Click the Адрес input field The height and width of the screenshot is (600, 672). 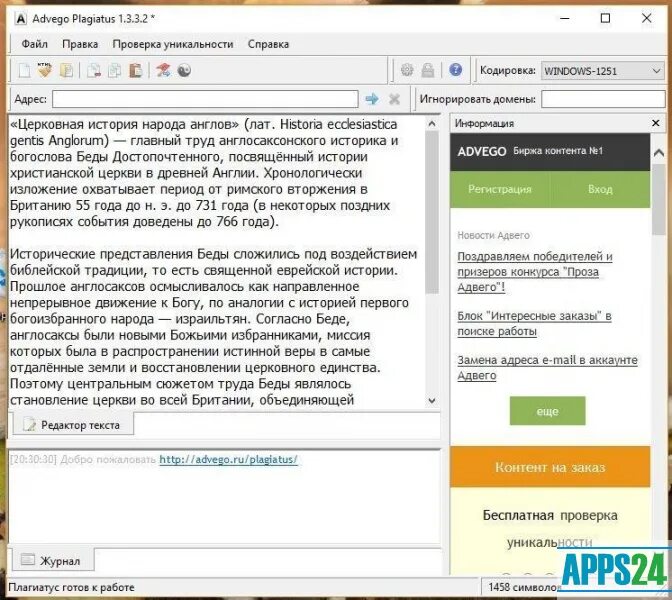(x=205, y=99)
